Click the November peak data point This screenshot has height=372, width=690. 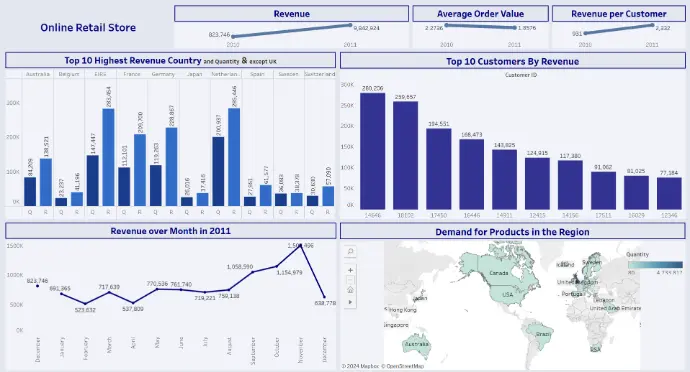[301, 246]
